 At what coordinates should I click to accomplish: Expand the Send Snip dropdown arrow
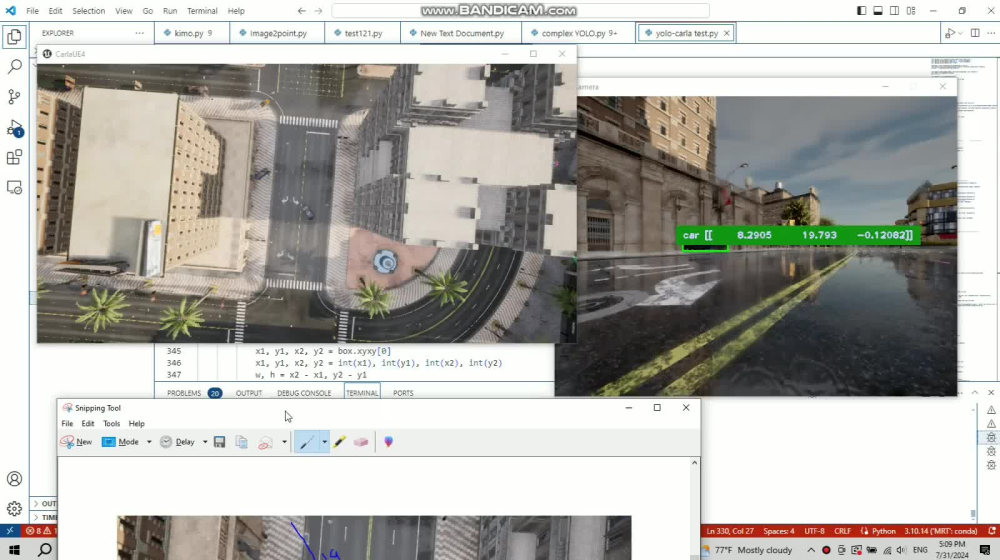point(284,441)
